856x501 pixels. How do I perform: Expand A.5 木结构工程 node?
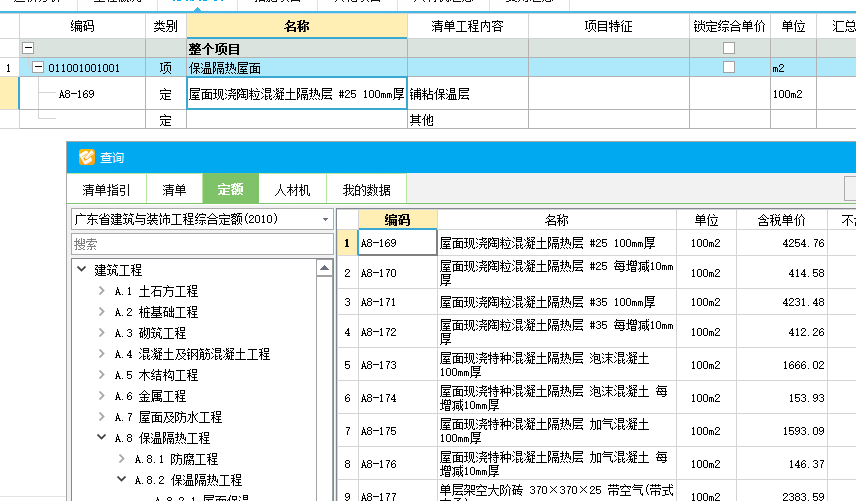[x=102, y=374]
